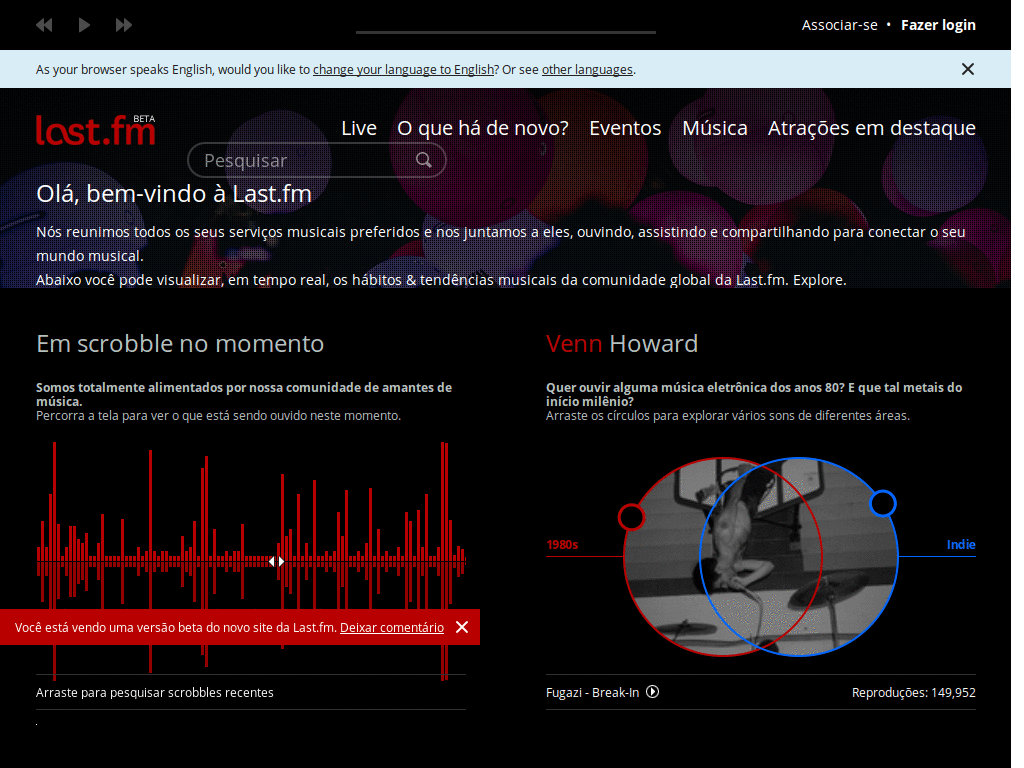This screenshot has height=768, width=1024.
Task: Click the red 1980s circle handle
Action: point(631,517)
